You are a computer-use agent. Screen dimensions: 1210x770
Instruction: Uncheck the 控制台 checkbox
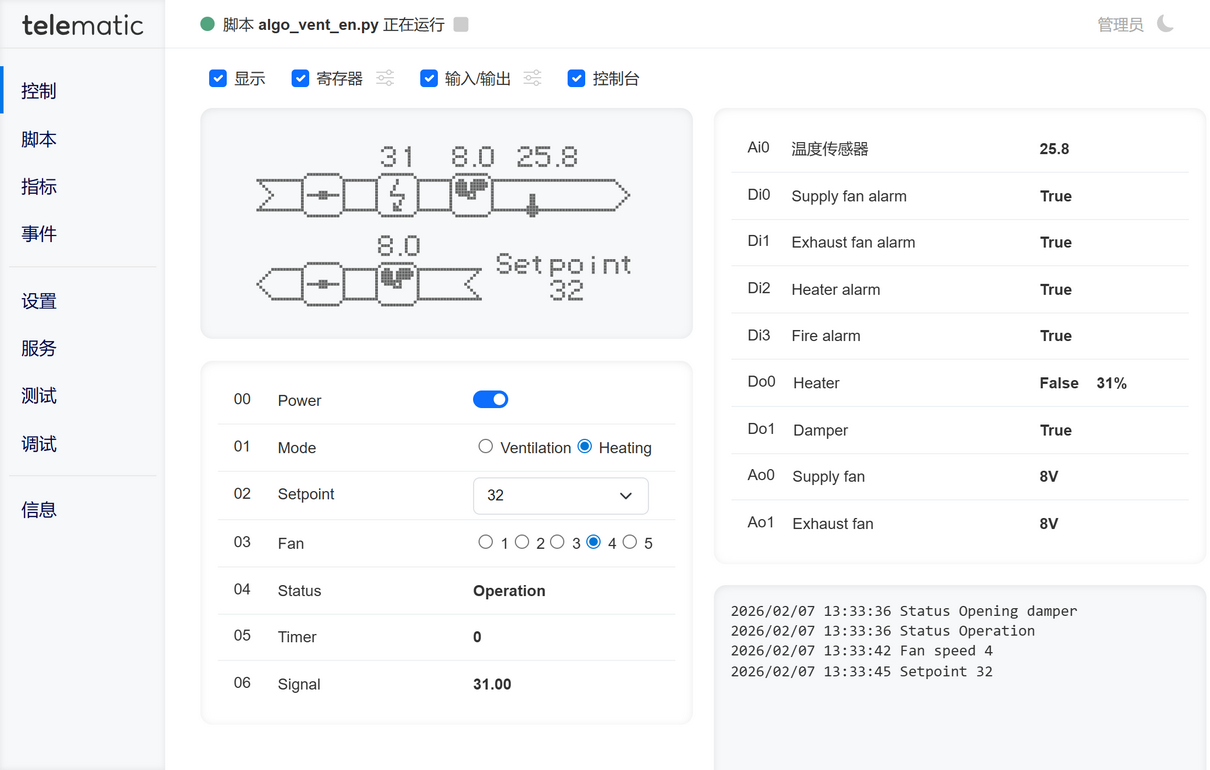(576, 78)
